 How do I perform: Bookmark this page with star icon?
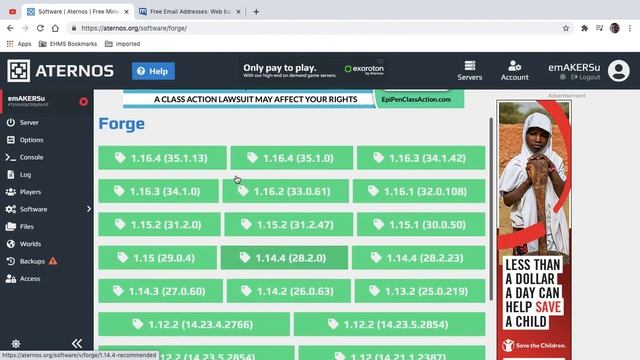tap(566, 28)
